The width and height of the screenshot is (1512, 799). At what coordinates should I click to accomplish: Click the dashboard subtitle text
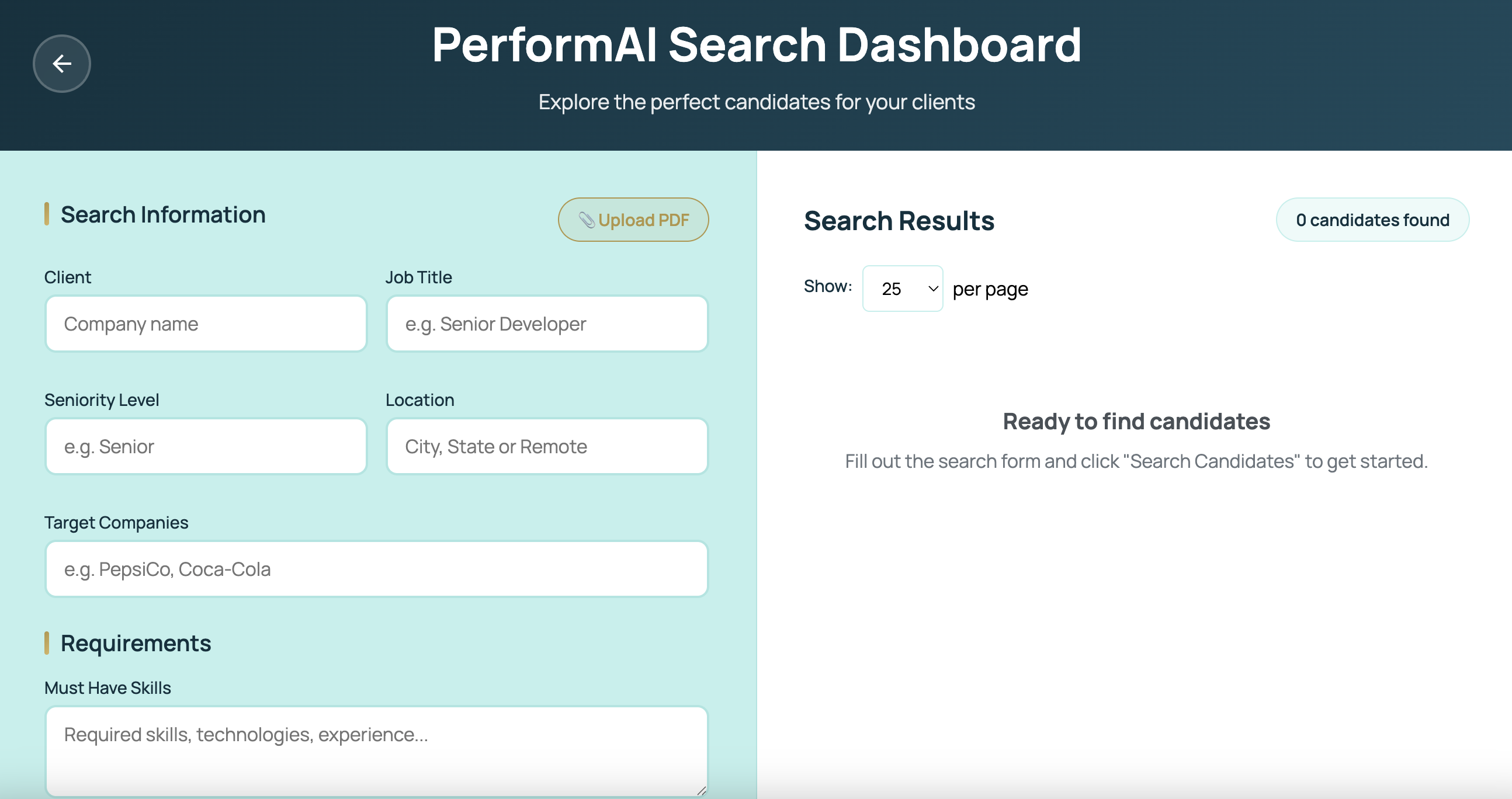[756, 102]
